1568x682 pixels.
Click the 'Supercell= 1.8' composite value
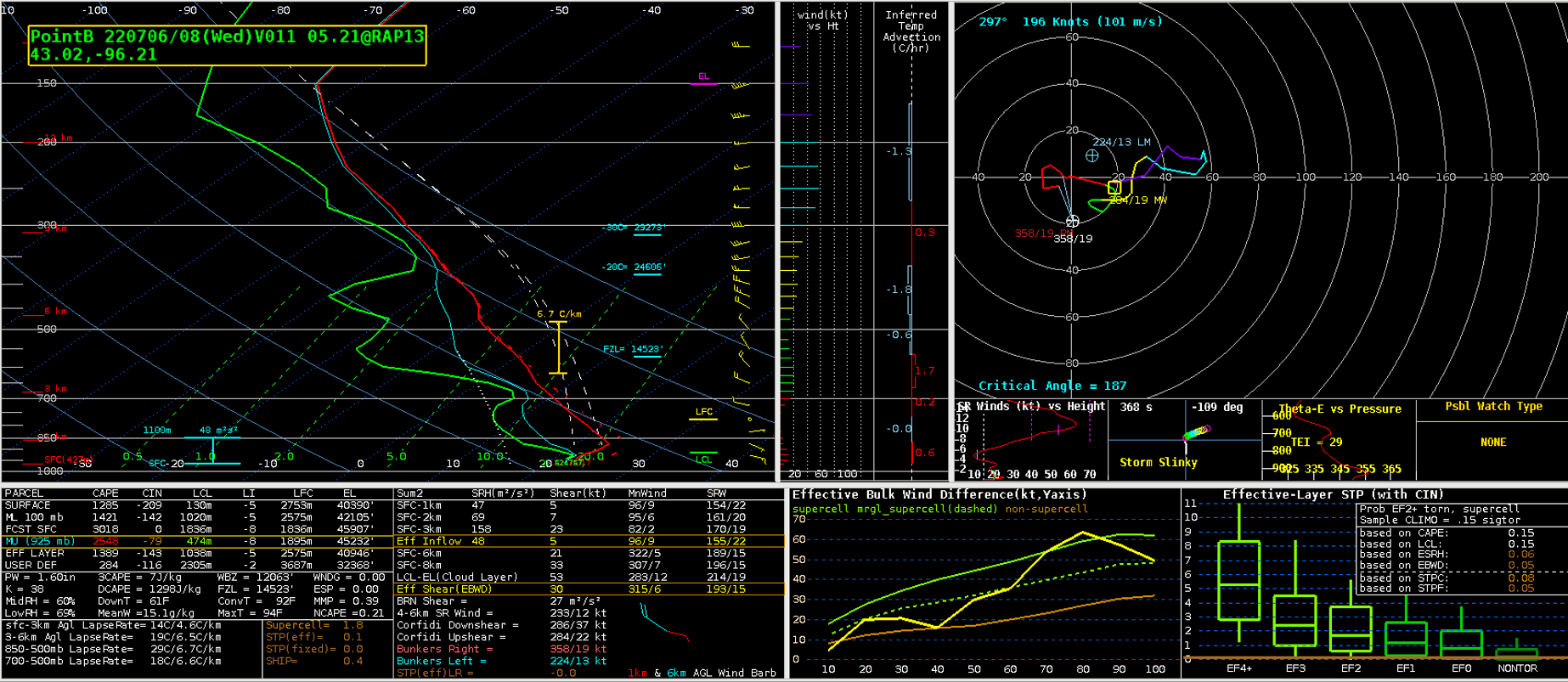pos(314,625)
